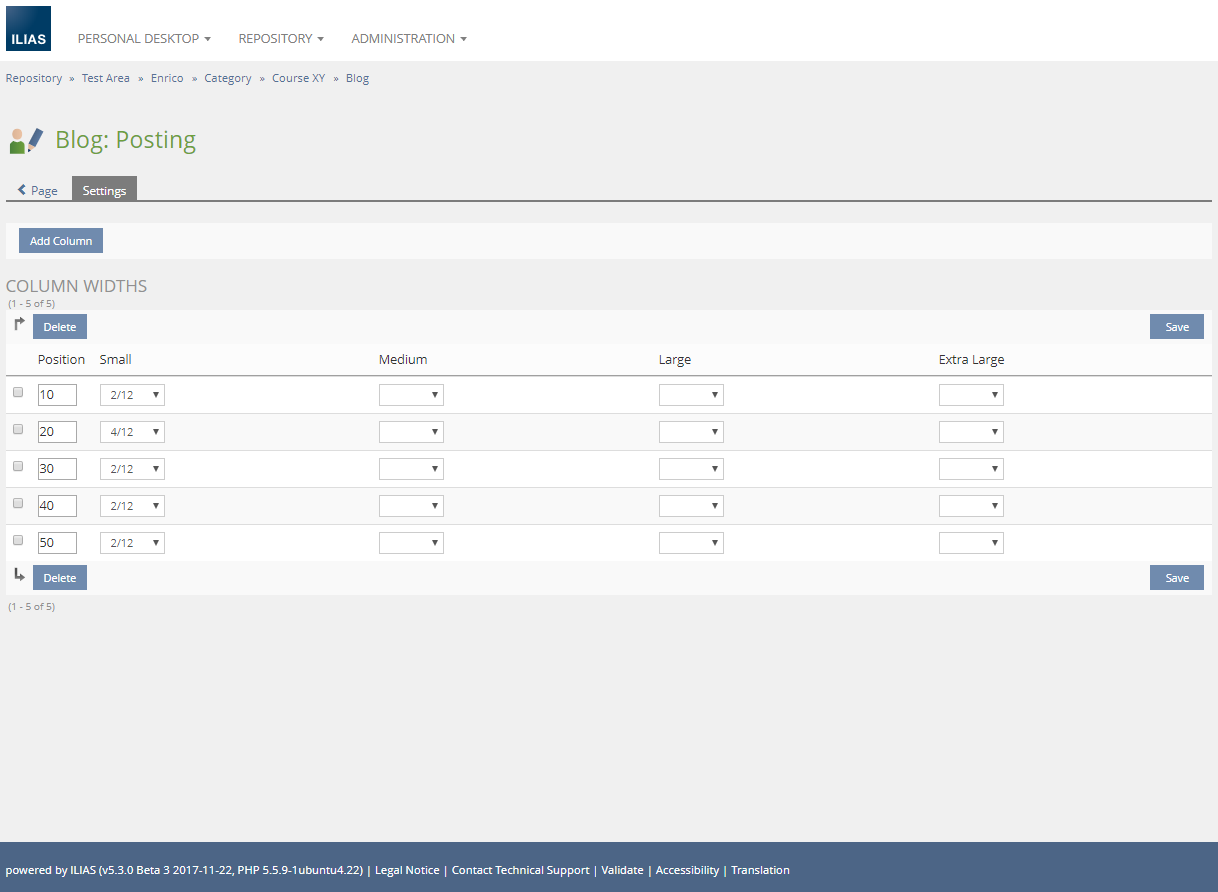Switch to the Settings tab

(x=104, y=190)
